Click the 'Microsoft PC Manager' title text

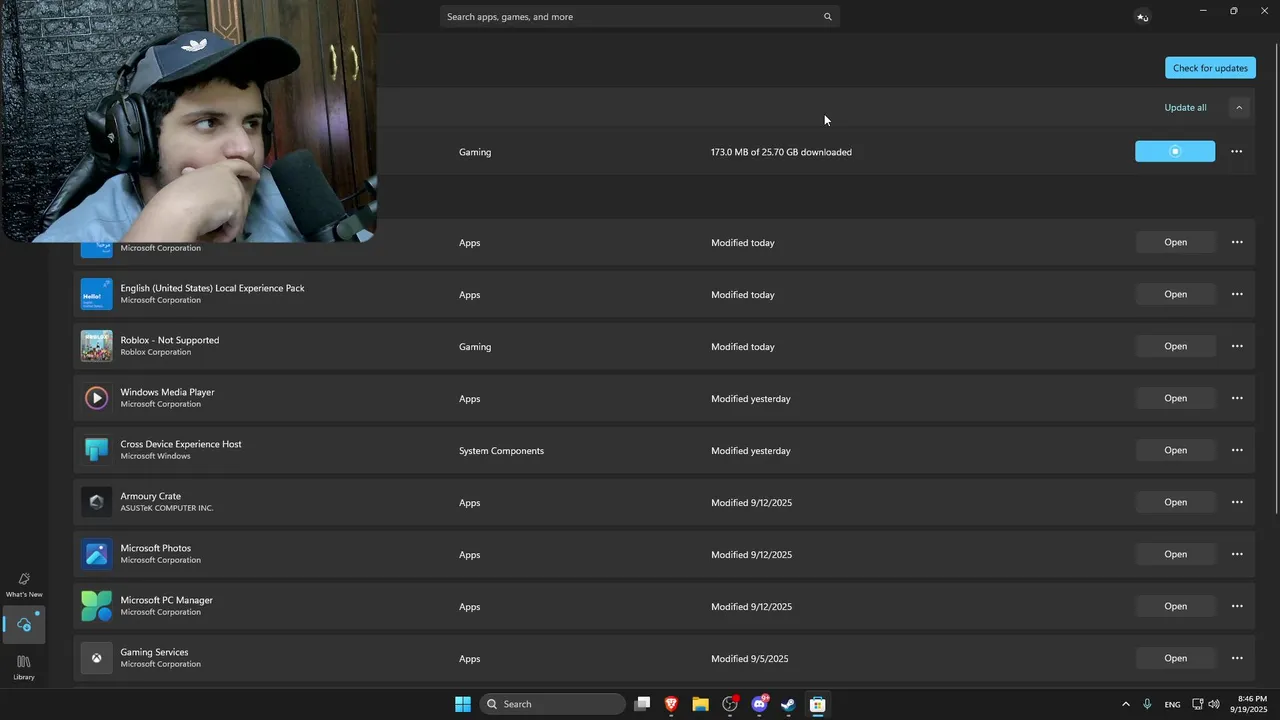(x=167, y=600)
